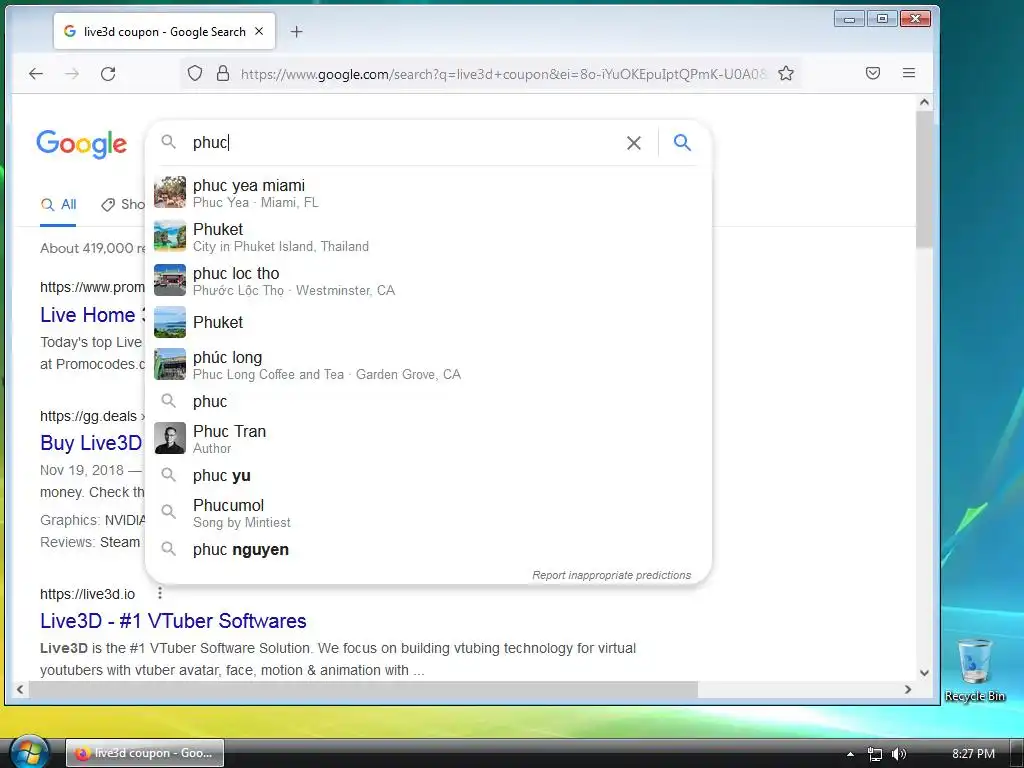Viewport: 1024px width, 768px height.
Task: Reload the current page
Action: point(108,74)
